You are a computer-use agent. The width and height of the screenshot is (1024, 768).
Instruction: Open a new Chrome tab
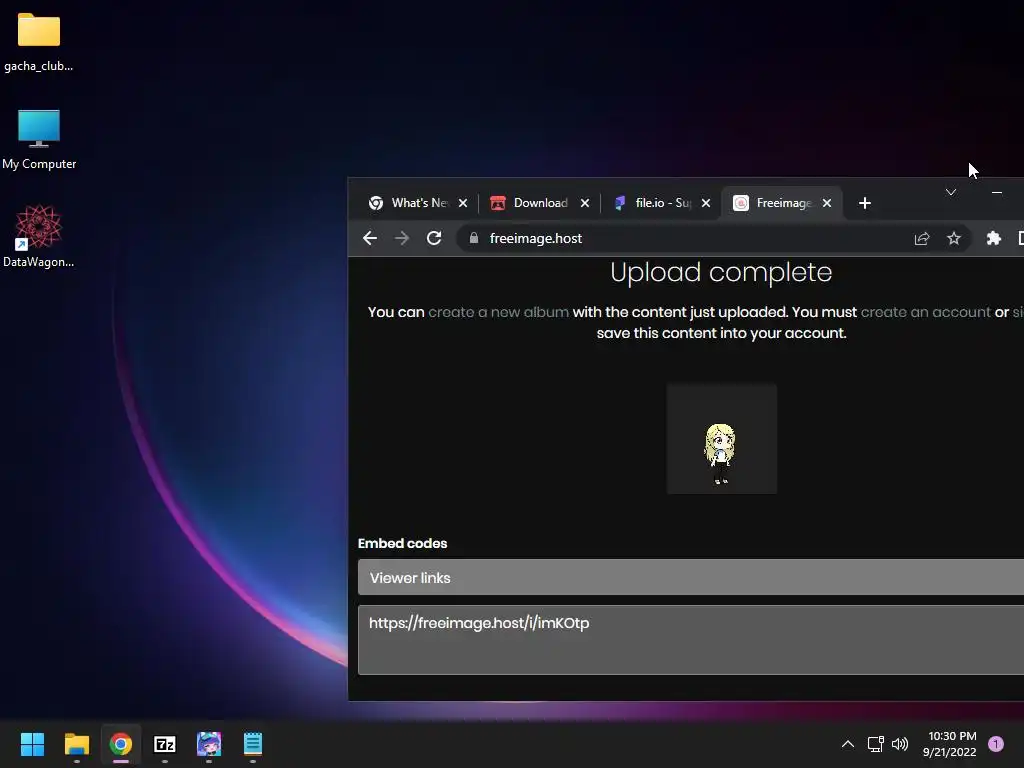pyautogui.click(x=865, y=203)
